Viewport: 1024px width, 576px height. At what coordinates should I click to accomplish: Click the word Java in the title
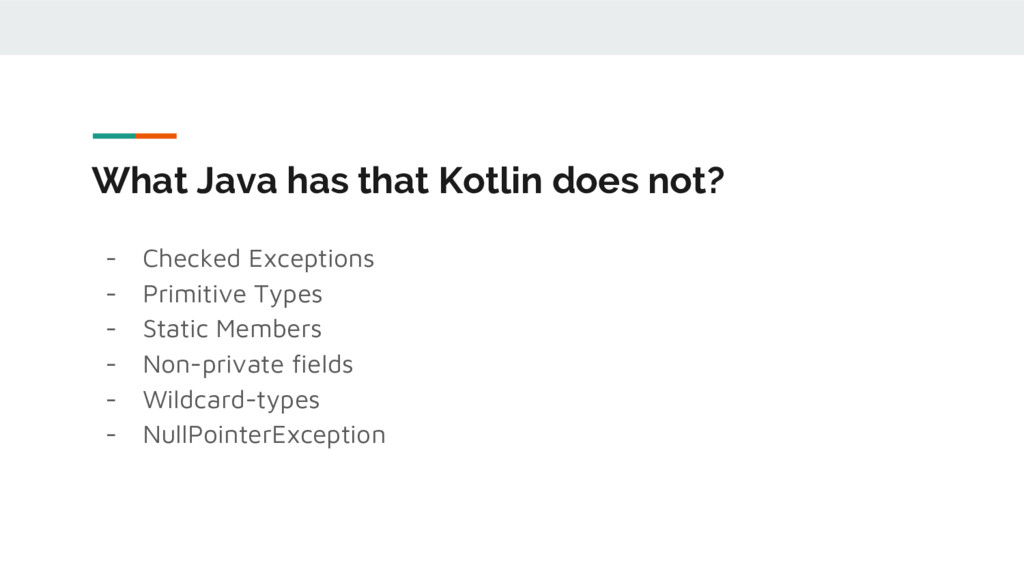(x=236, y=181)
